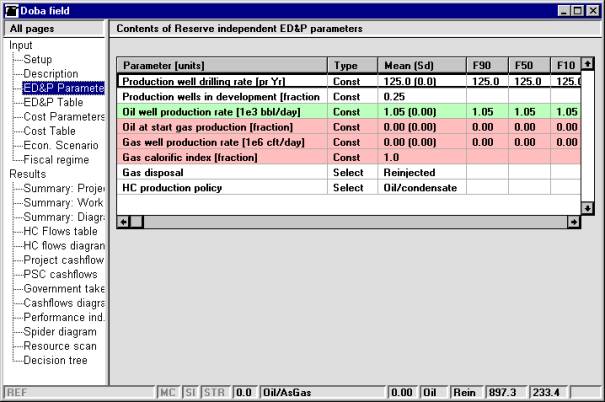Image resolution: width=605 pixels, height=402 pixels.
Task: Click the All pages header
Action: (x=54, y=29)
